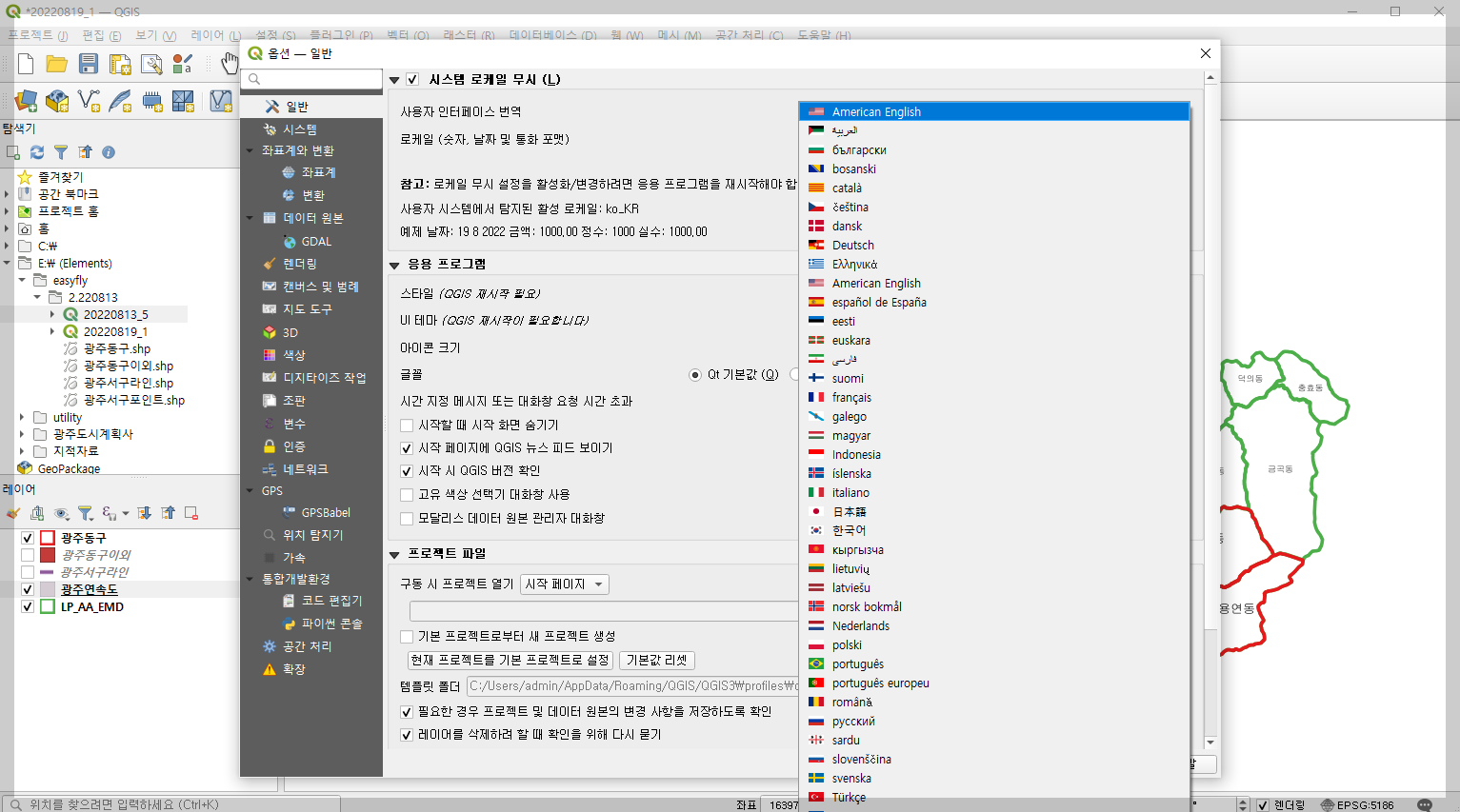
Task: Open Layout Manager wrench icon
Action: click(151, 64)
